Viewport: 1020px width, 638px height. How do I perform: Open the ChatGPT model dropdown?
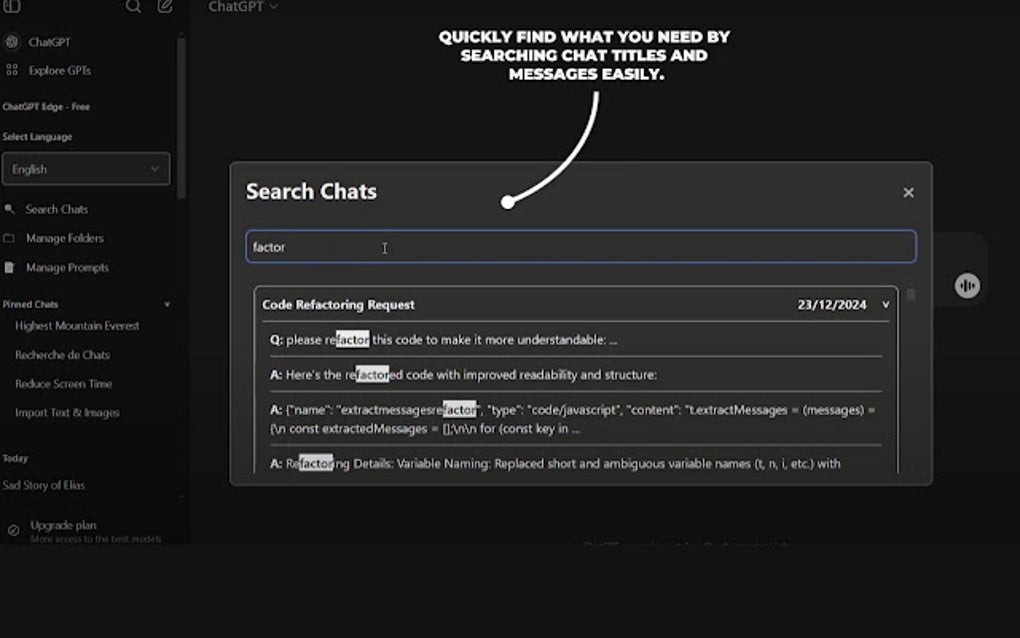[x=243, y=7]
